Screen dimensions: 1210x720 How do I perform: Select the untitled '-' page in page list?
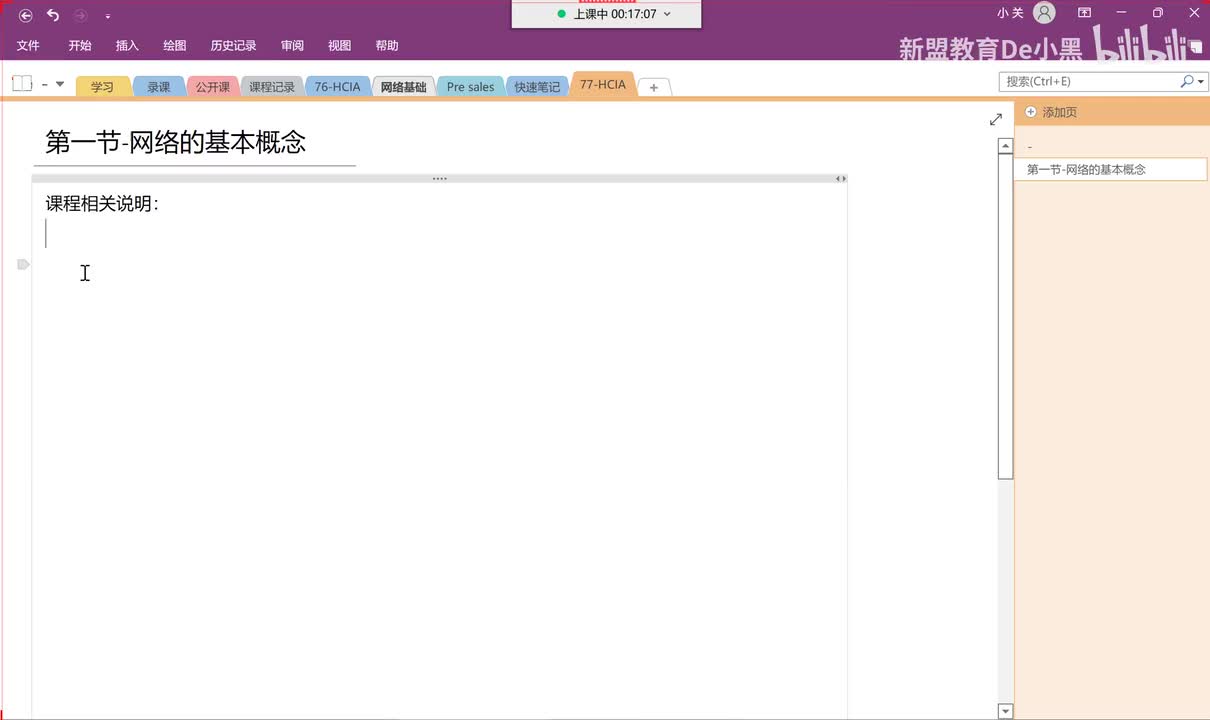1111,147
